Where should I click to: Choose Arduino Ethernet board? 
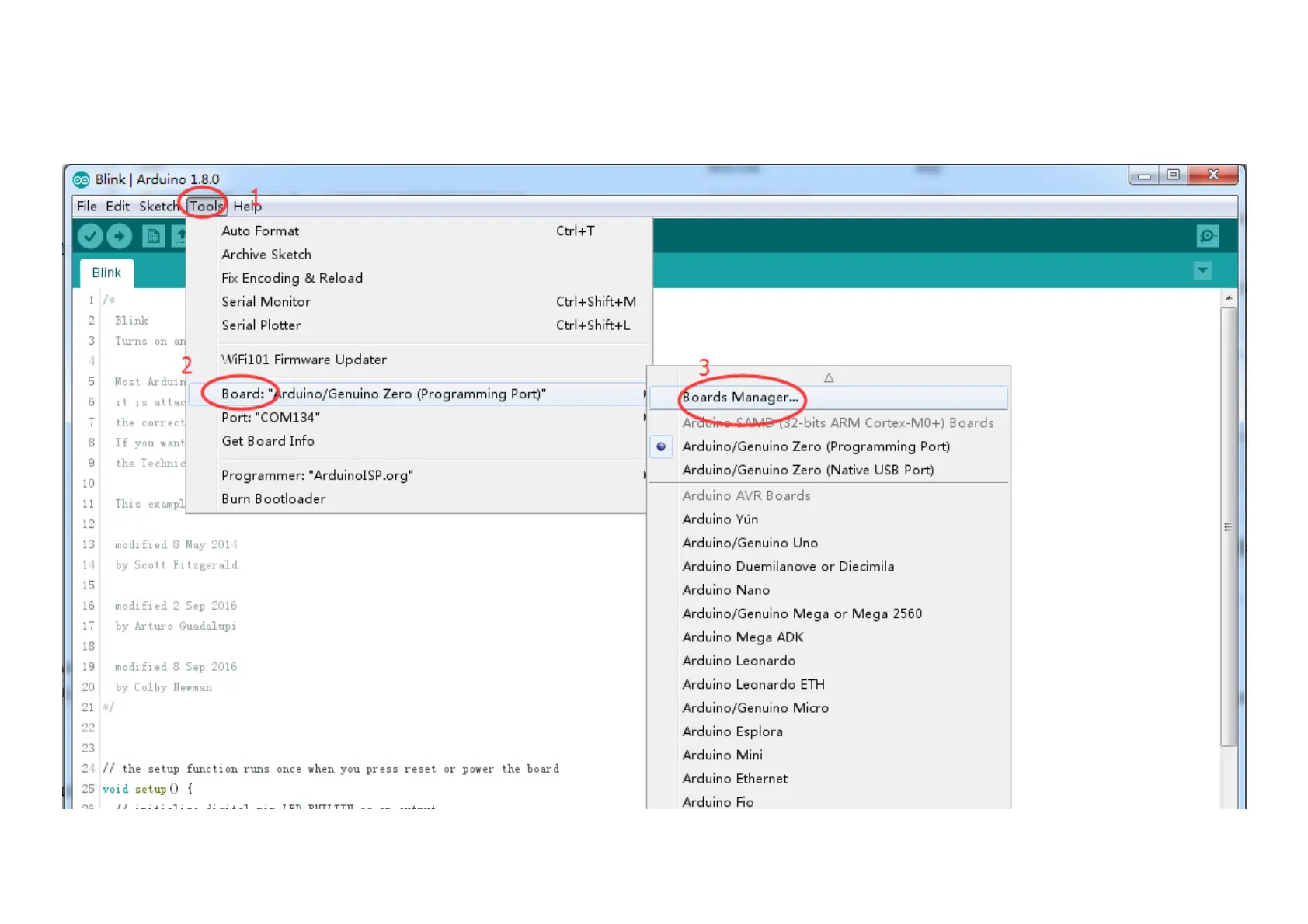pos(829,778)
